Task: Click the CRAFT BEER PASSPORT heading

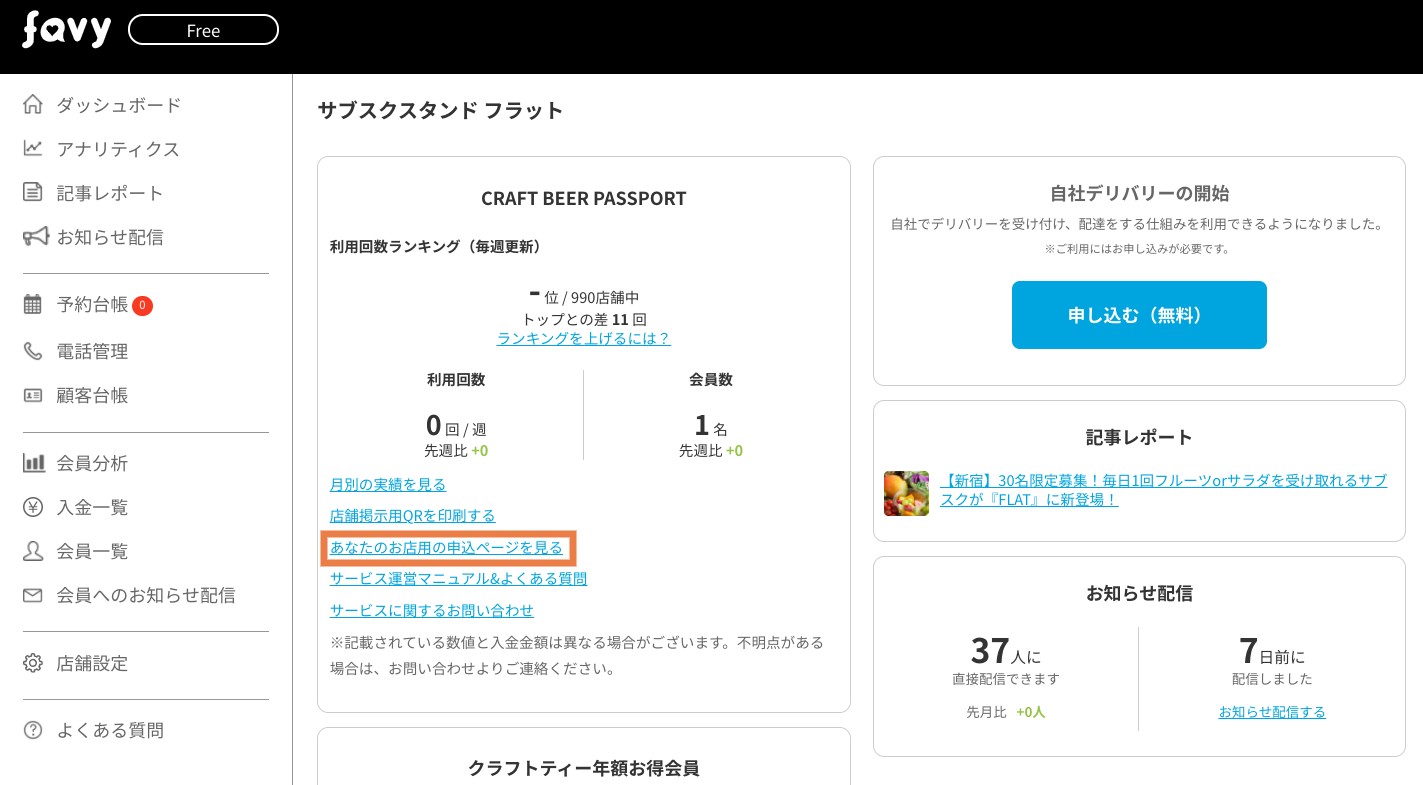Action: tap(584, 198)
